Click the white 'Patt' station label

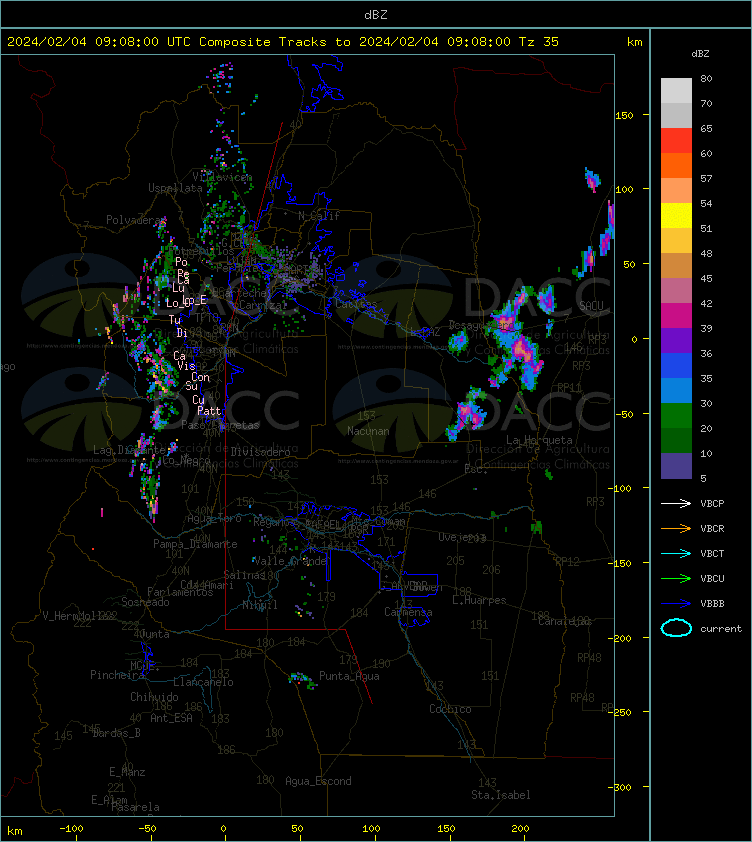tap(209, 411)
